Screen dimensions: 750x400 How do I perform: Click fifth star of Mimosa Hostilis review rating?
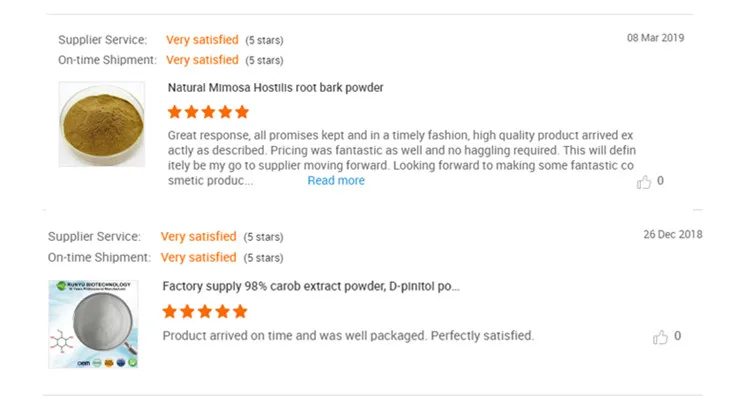(x=241, y=112)
